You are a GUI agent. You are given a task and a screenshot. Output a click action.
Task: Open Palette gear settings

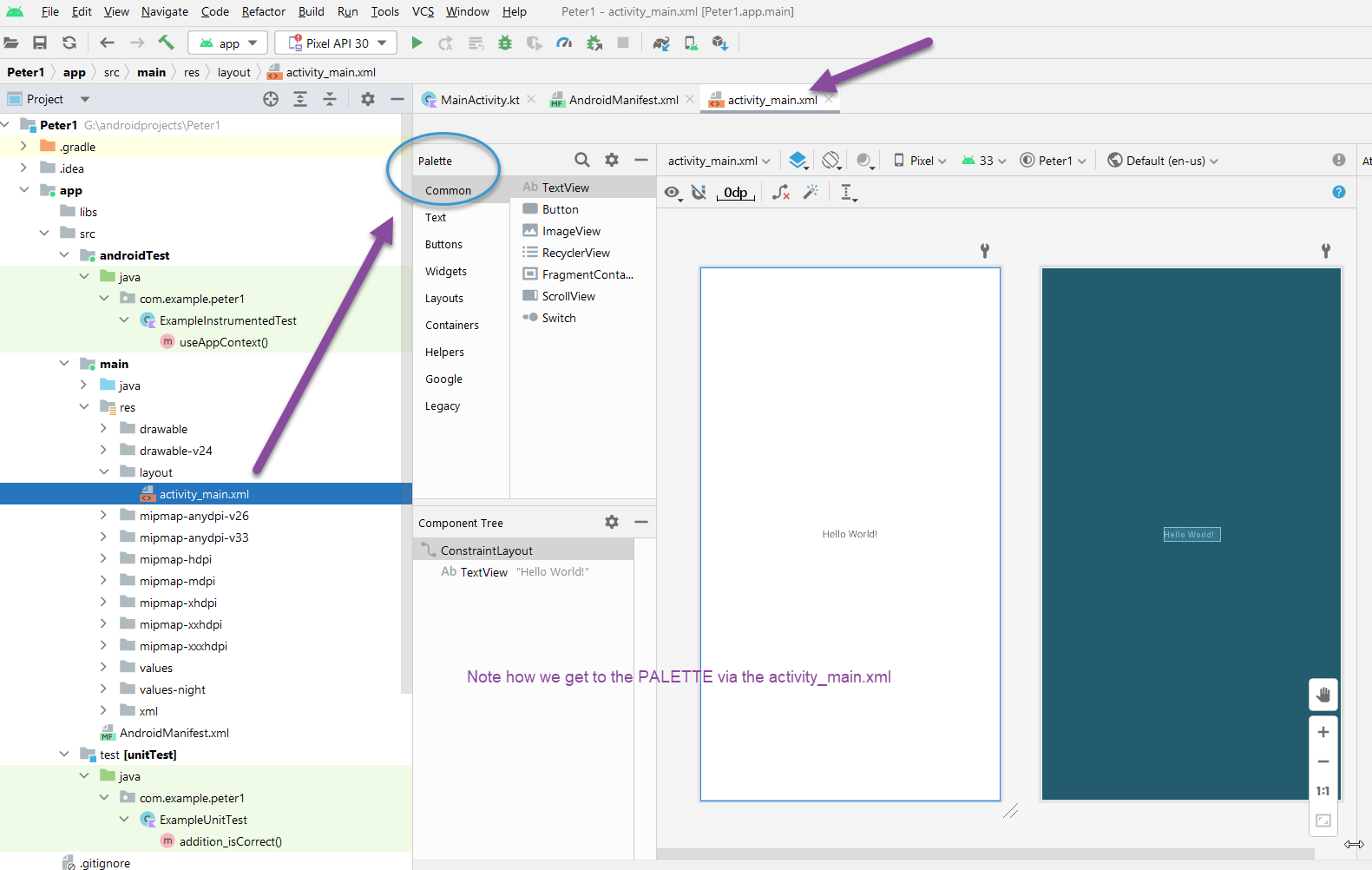[x=612, y=160]
